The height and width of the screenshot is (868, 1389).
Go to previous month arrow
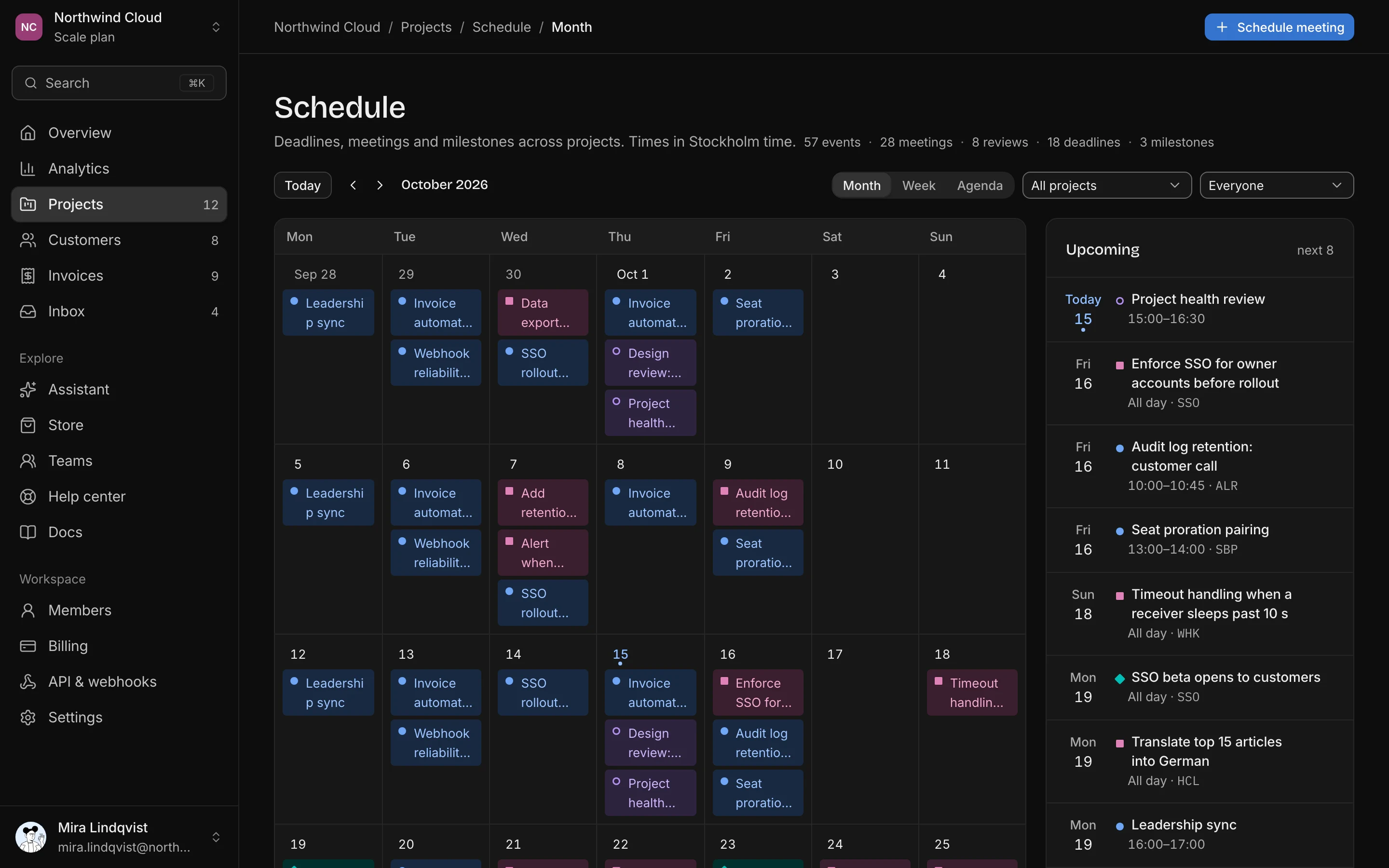(353, 185)
